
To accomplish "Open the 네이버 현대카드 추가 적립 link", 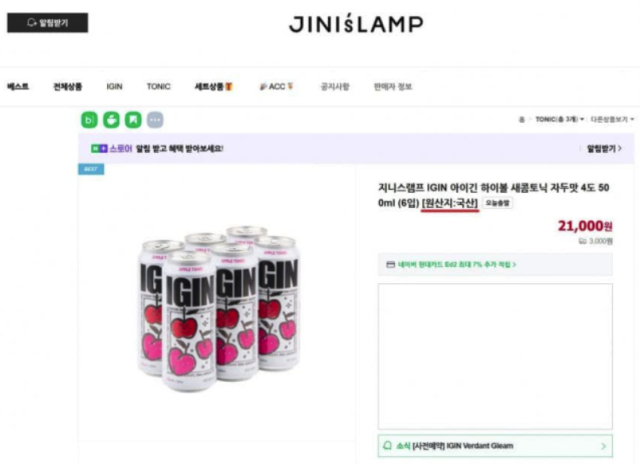I will [457, 265].
